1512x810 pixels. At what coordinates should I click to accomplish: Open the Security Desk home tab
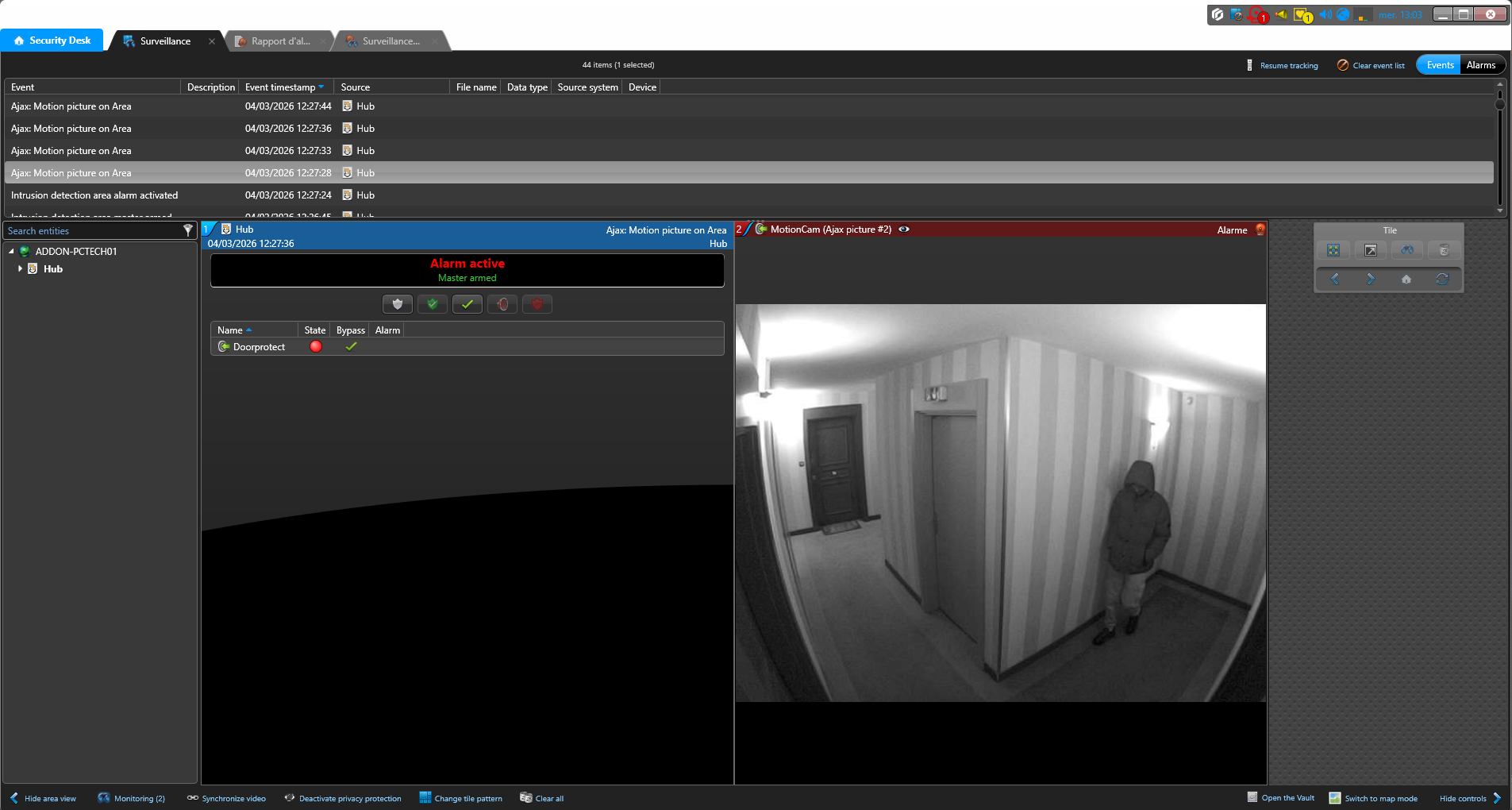click(52, 40)
